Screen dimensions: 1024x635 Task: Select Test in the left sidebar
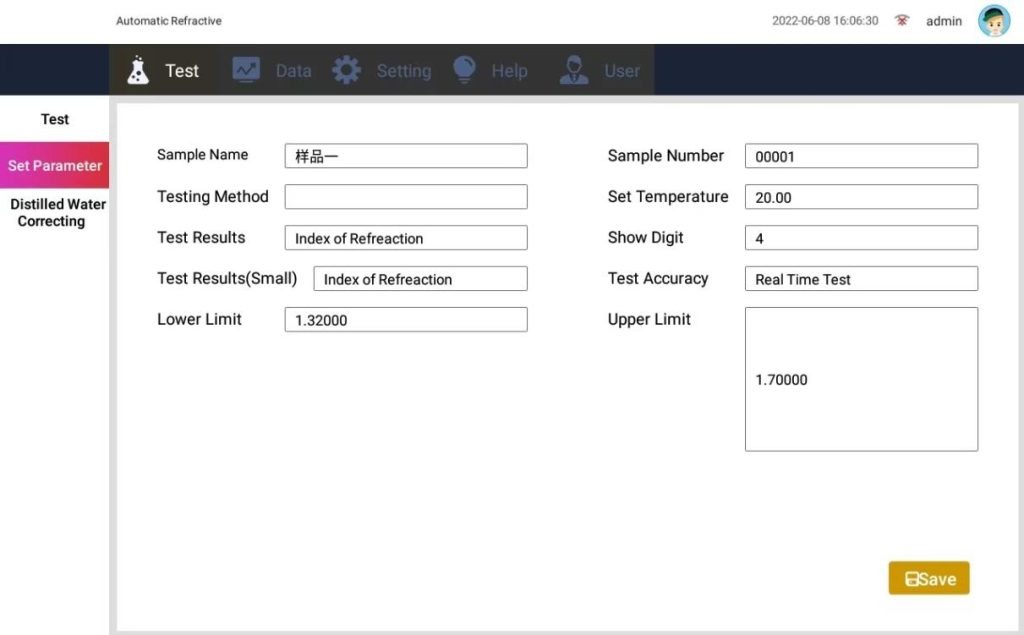[x=55, y=119]
